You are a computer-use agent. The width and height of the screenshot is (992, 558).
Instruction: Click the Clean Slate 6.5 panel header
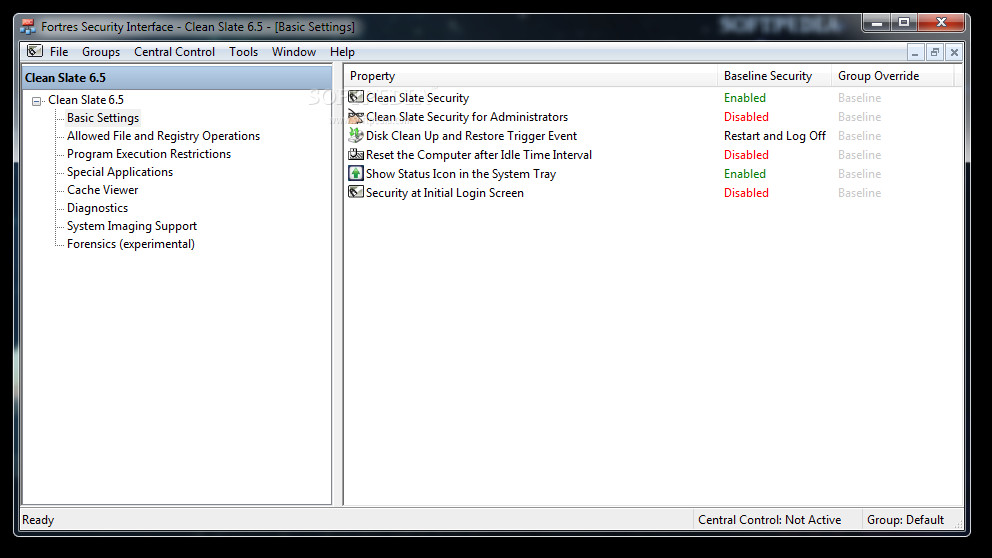coord(177,78)
